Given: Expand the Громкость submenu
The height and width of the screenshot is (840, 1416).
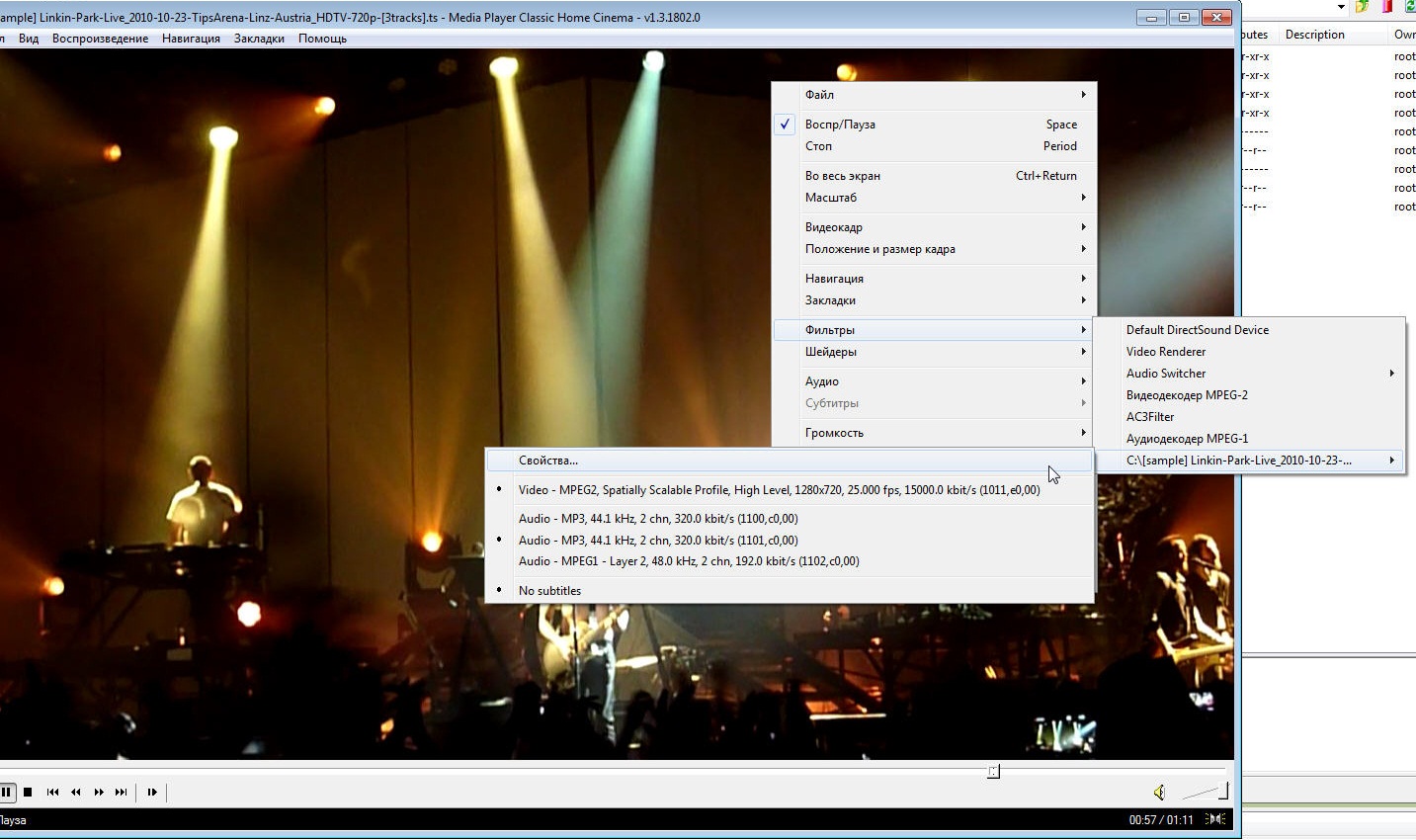Looking at the screenshot, I should [934, 433].
